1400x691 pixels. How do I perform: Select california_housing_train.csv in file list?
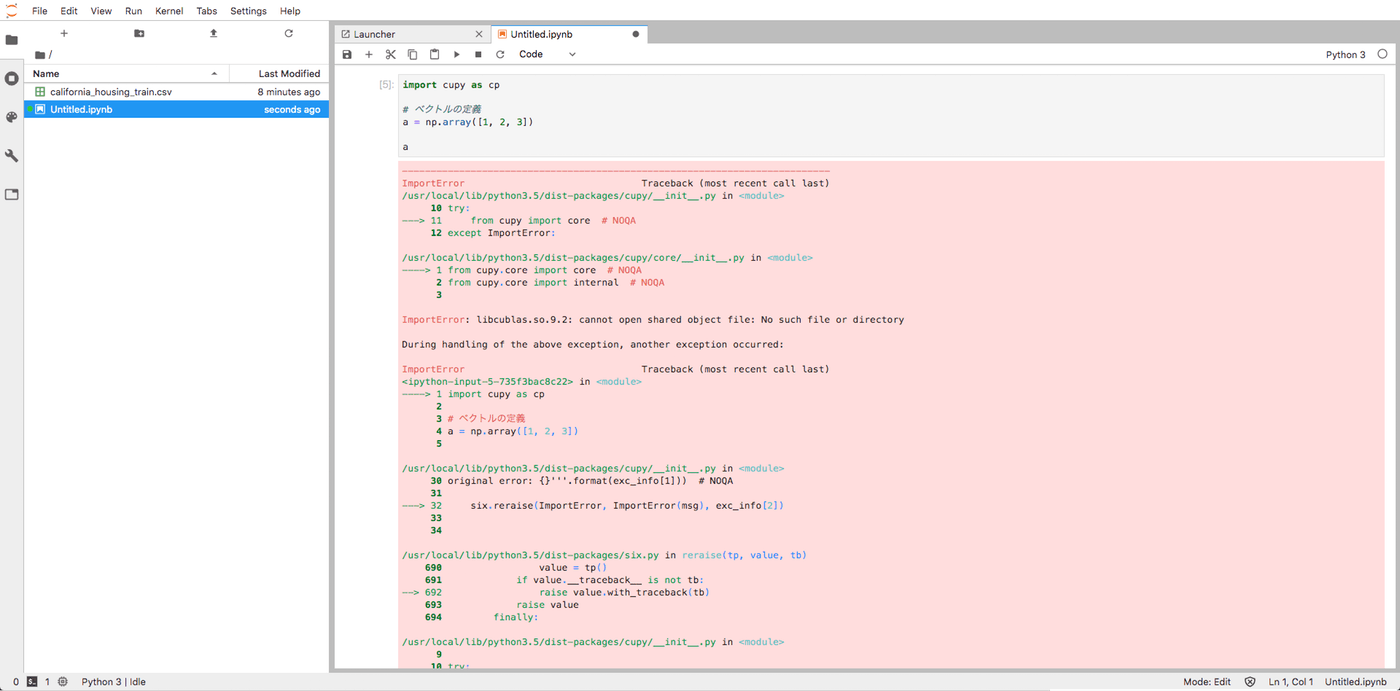[x=111, y=91]
